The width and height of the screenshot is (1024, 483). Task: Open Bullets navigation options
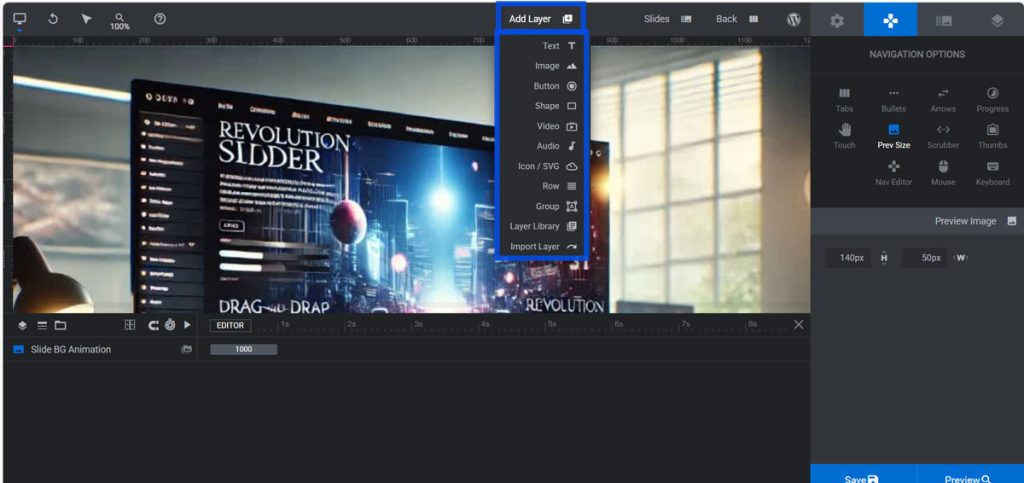coord(893,99)
